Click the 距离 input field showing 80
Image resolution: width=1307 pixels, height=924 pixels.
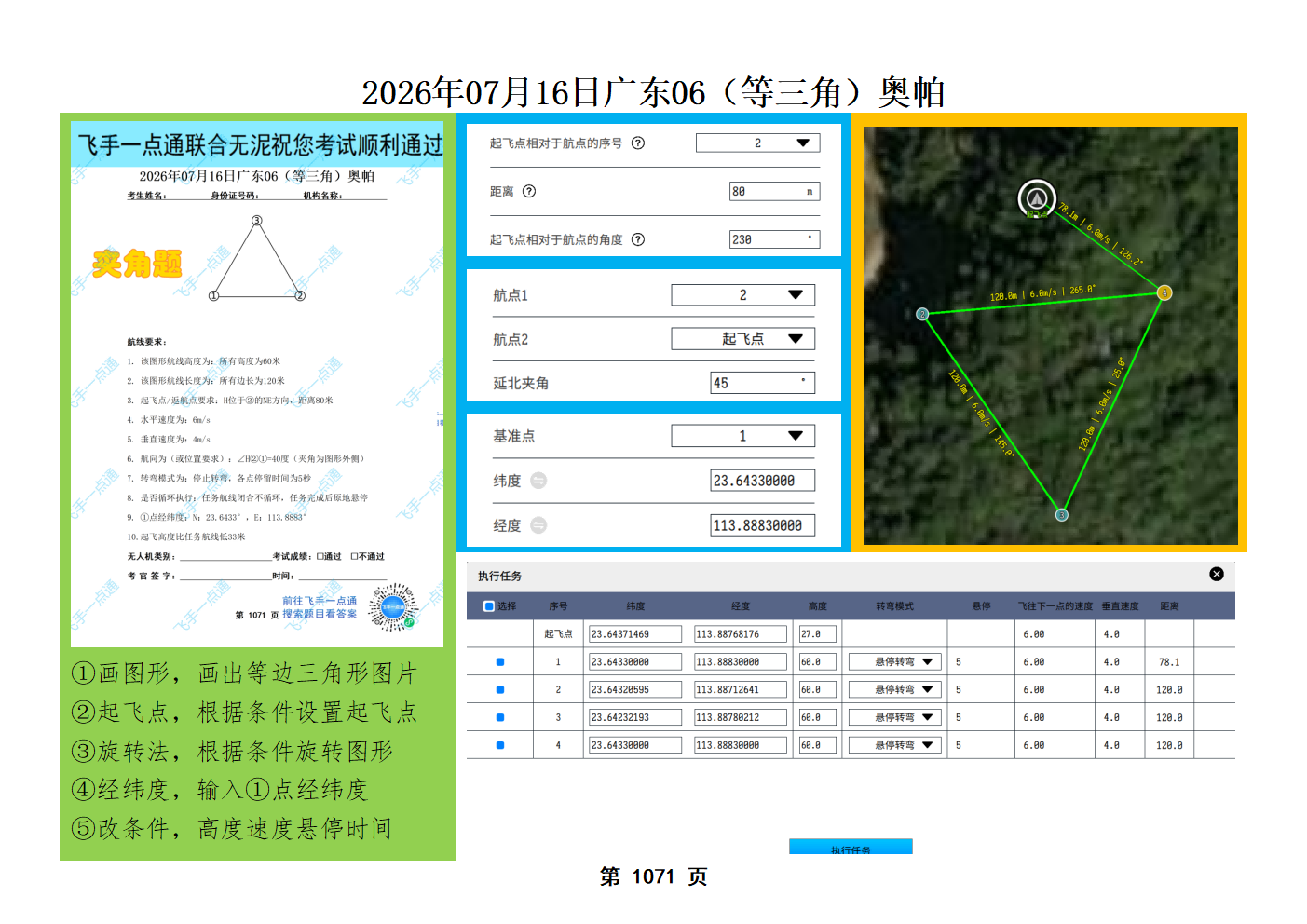(x=775, y=191)
